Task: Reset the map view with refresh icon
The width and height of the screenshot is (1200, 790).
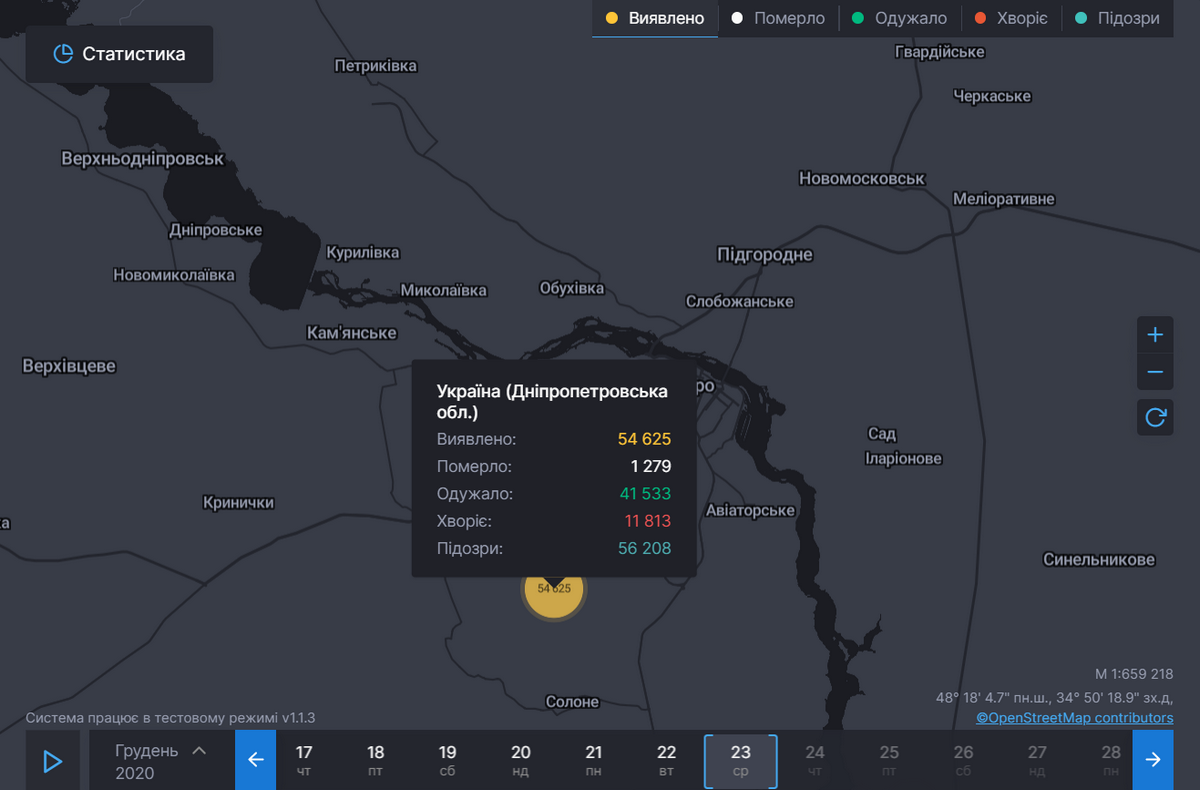Action: pyautogui.click(x=1155, y=417)
